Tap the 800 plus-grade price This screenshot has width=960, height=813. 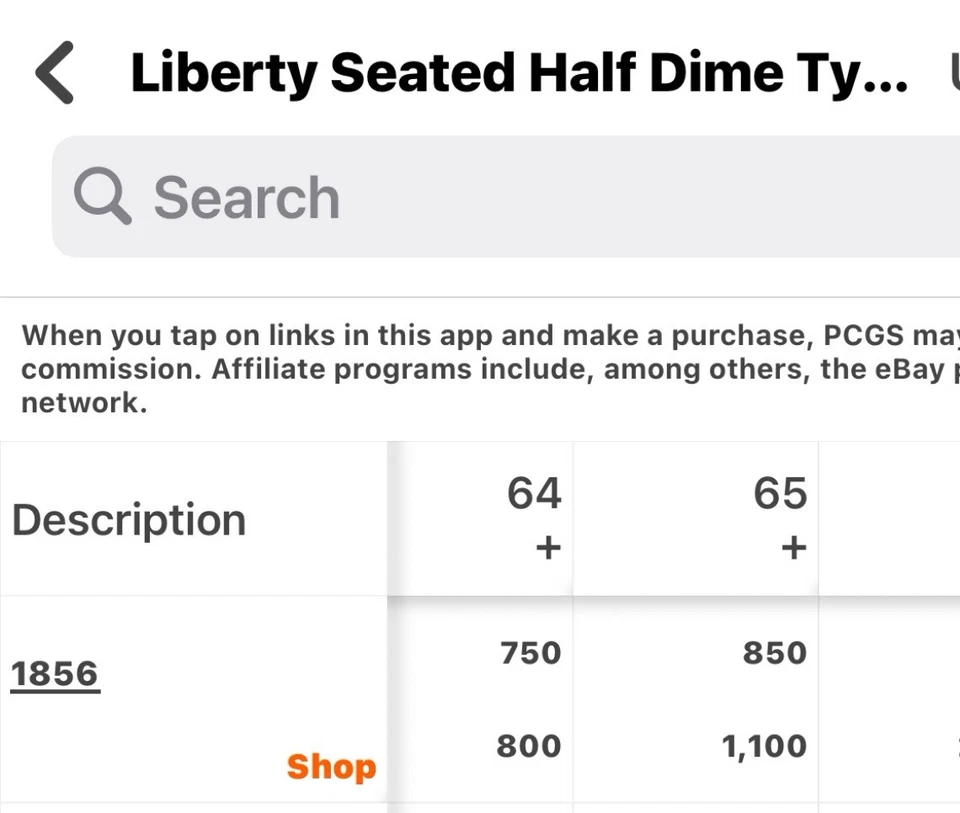(x=529, y=746)
